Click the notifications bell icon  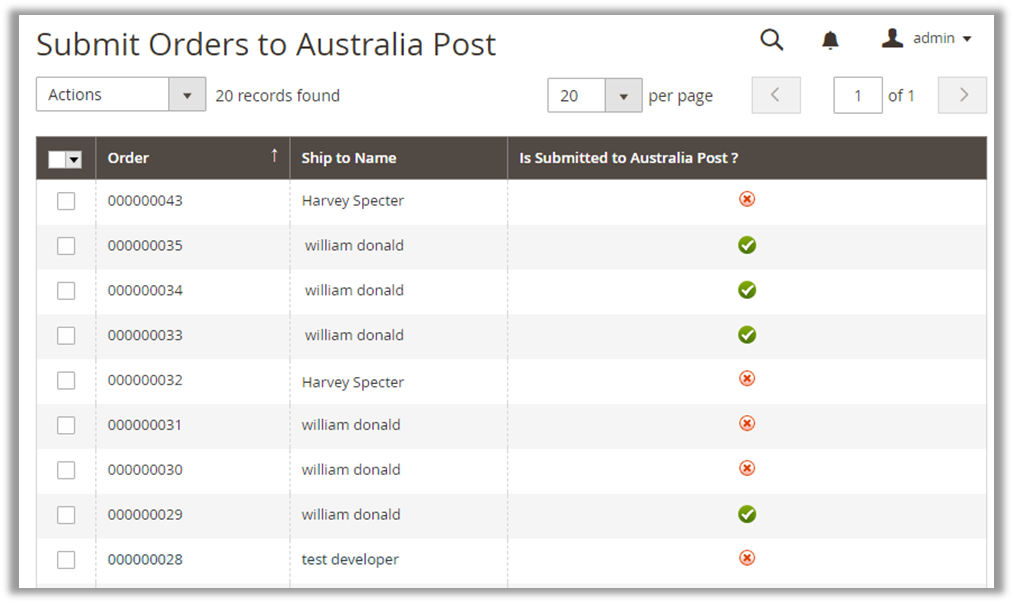[830, 40]
